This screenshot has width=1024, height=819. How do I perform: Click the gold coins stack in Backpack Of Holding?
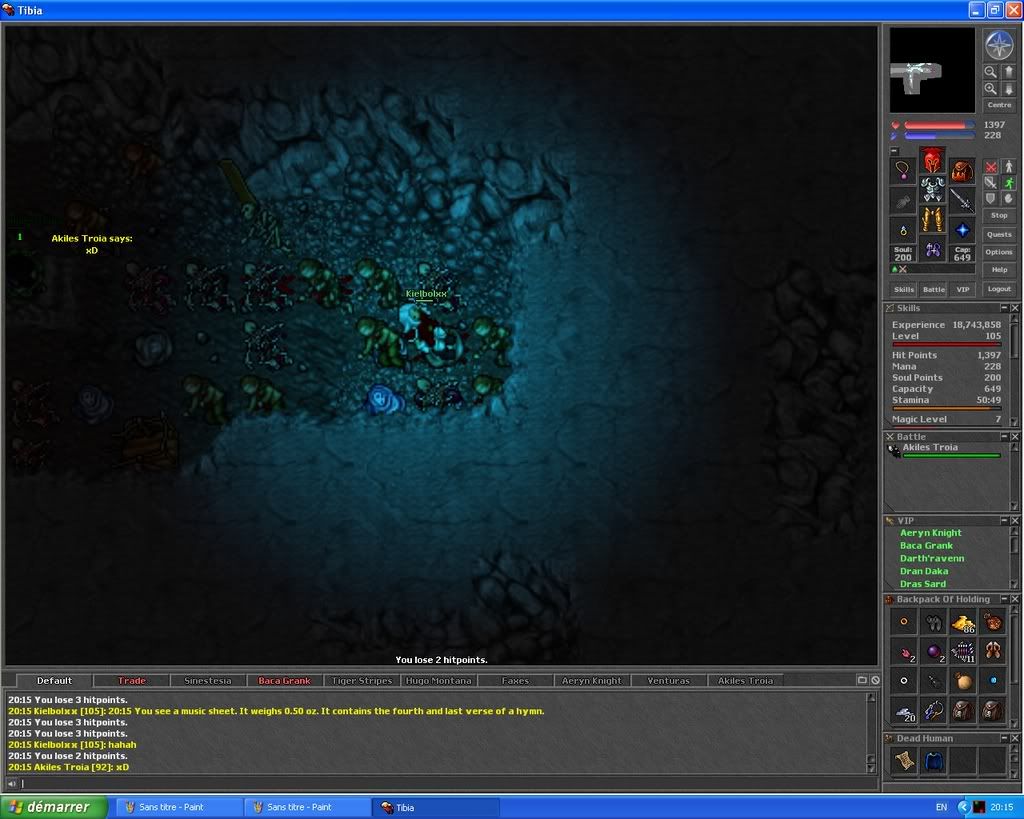coord(963,622)
